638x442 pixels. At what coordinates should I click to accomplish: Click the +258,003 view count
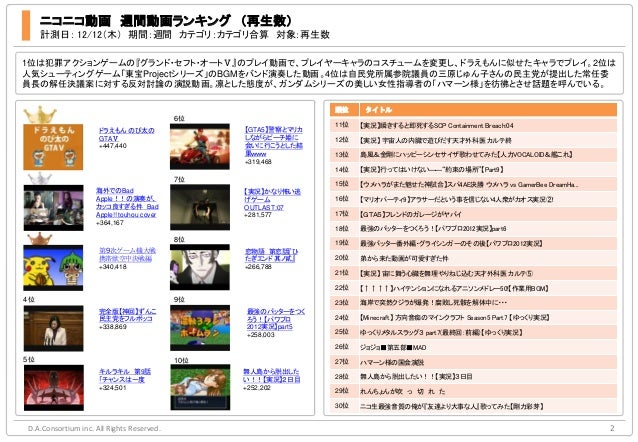(261, 335)
